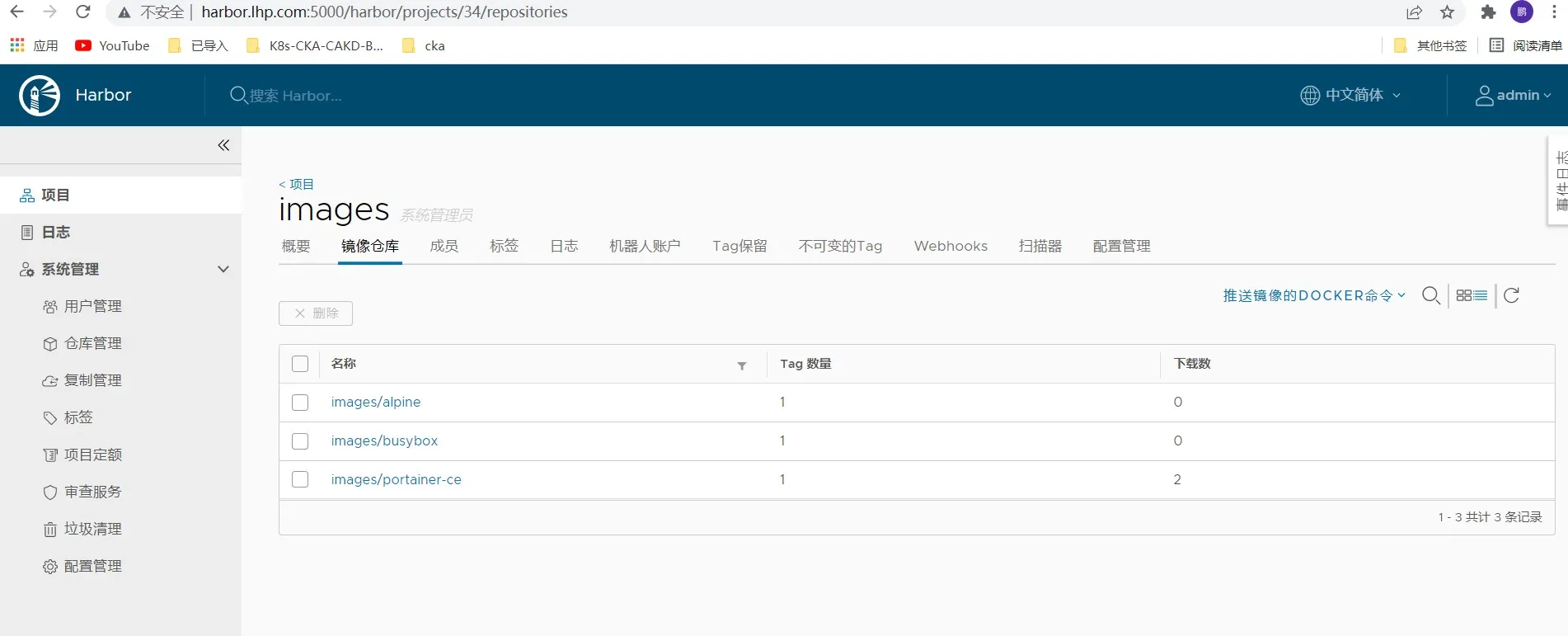1568x636 pixels.
Task: Go back via the < 项目 breadcrumb
Action: [296, 184]
